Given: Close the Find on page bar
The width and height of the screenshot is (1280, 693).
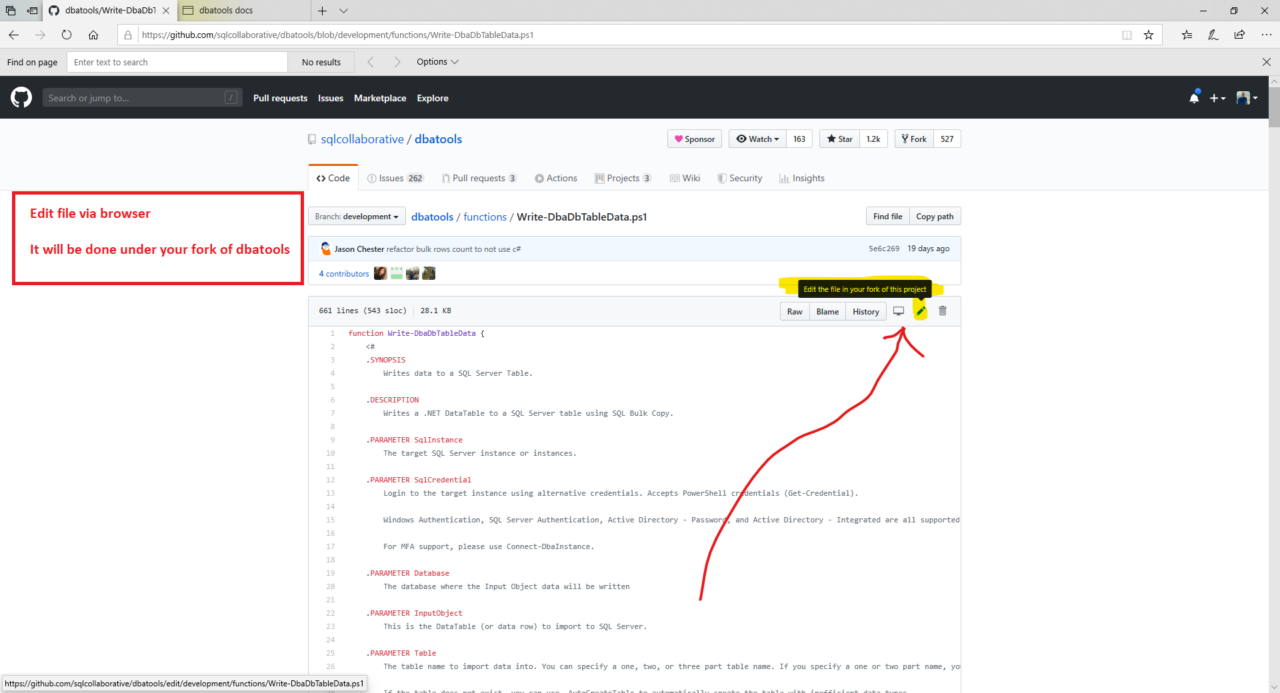Looking at the screenshot, I should (x=1266, y=62).
